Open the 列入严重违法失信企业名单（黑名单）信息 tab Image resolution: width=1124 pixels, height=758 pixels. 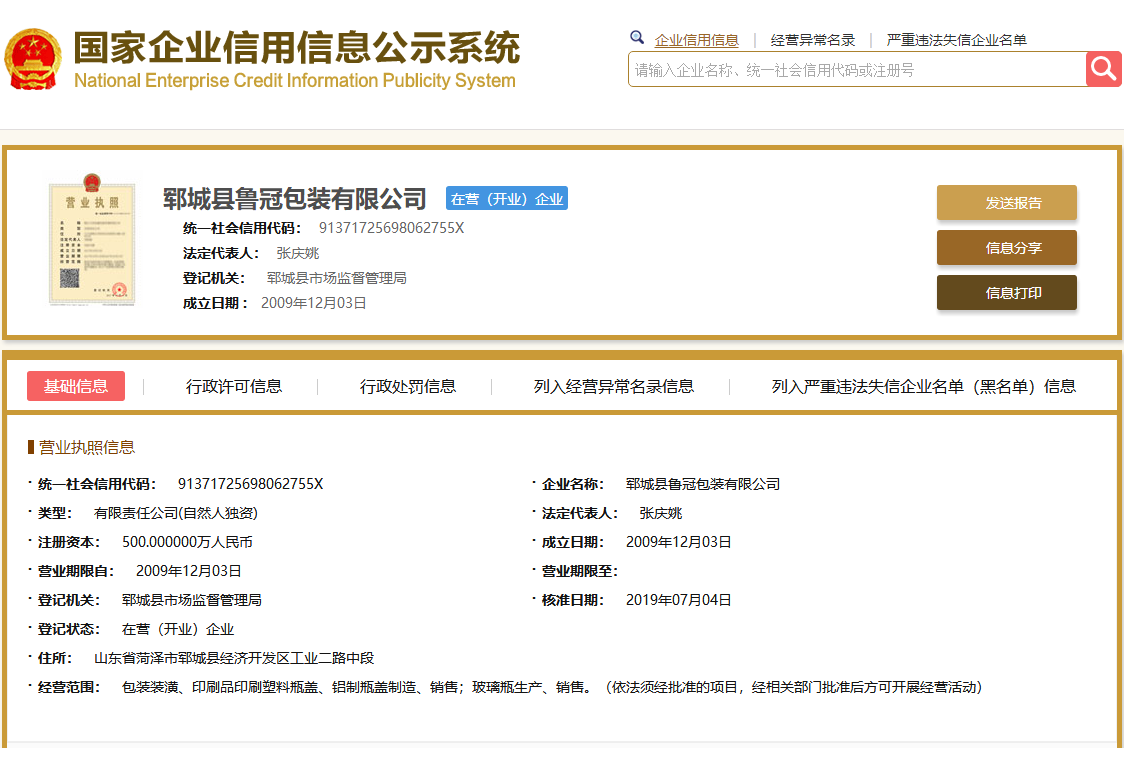tap(923, 386)
